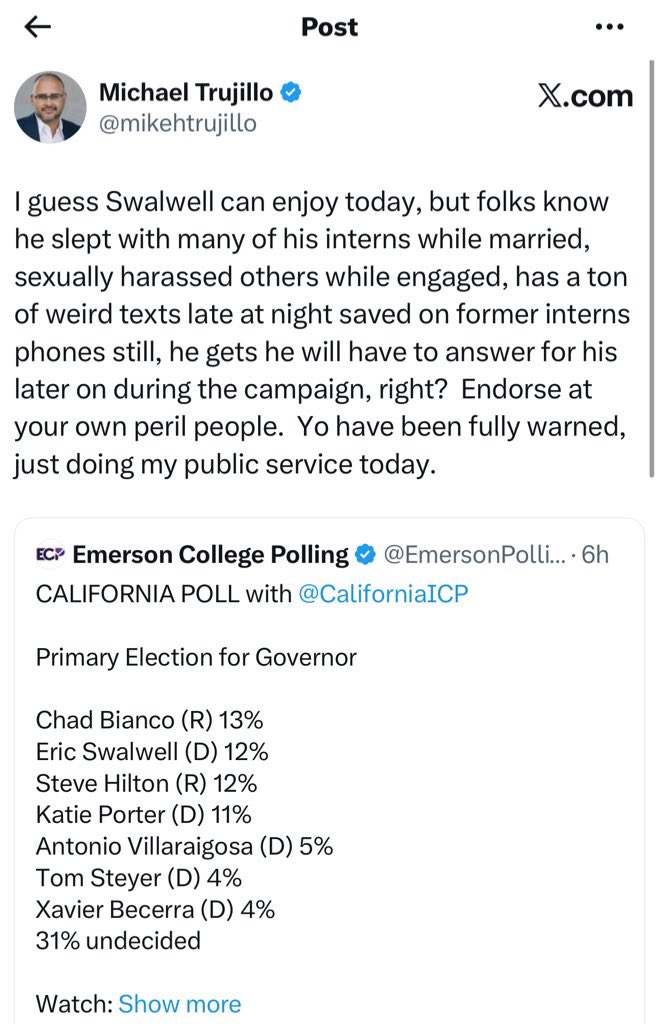Click Emerson College Polling's verified badge
Image resolution: width=658 pixels, height=1024 pixels.
[367, 554]
